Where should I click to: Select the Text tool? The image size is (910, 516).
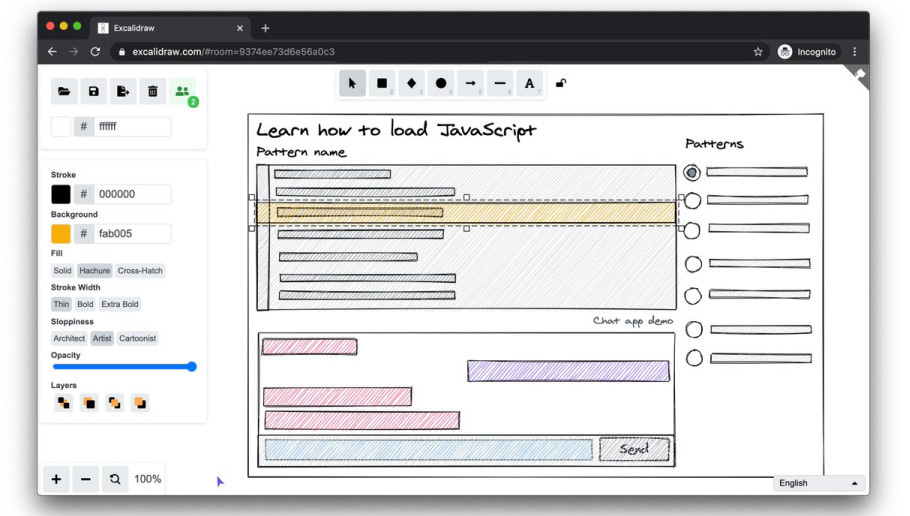coord(529,84)
